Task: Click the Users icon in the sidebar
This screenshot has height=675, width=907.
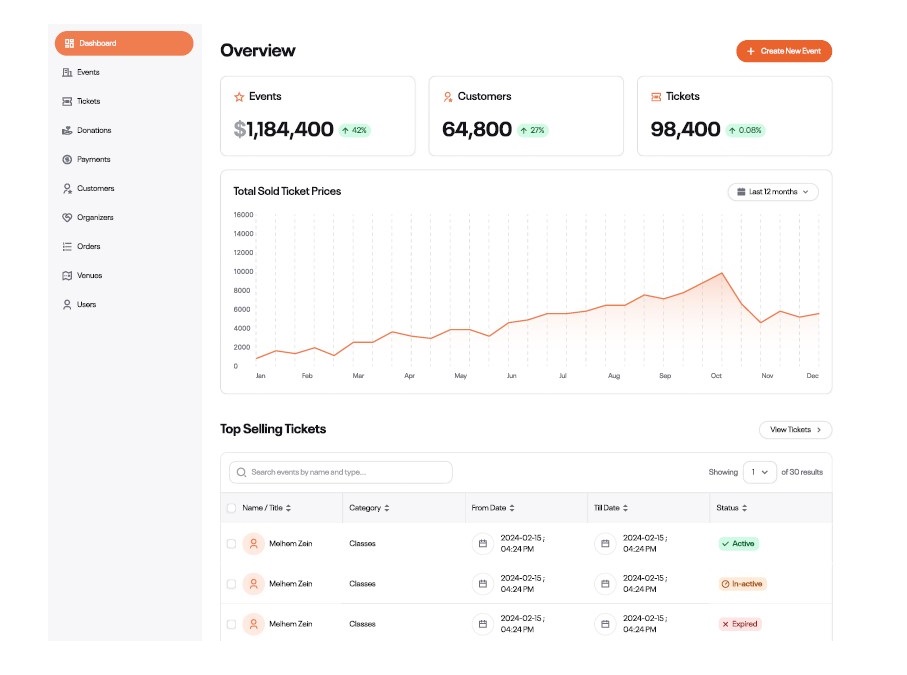Action: [x=67, y=304]
